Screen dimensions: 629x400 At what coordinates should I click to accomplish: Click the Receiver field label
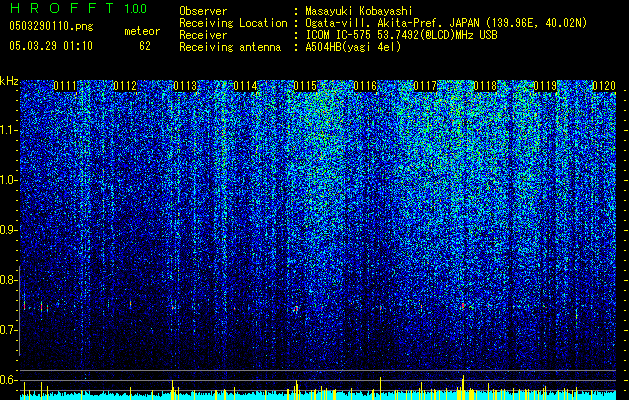click(203, 35)
